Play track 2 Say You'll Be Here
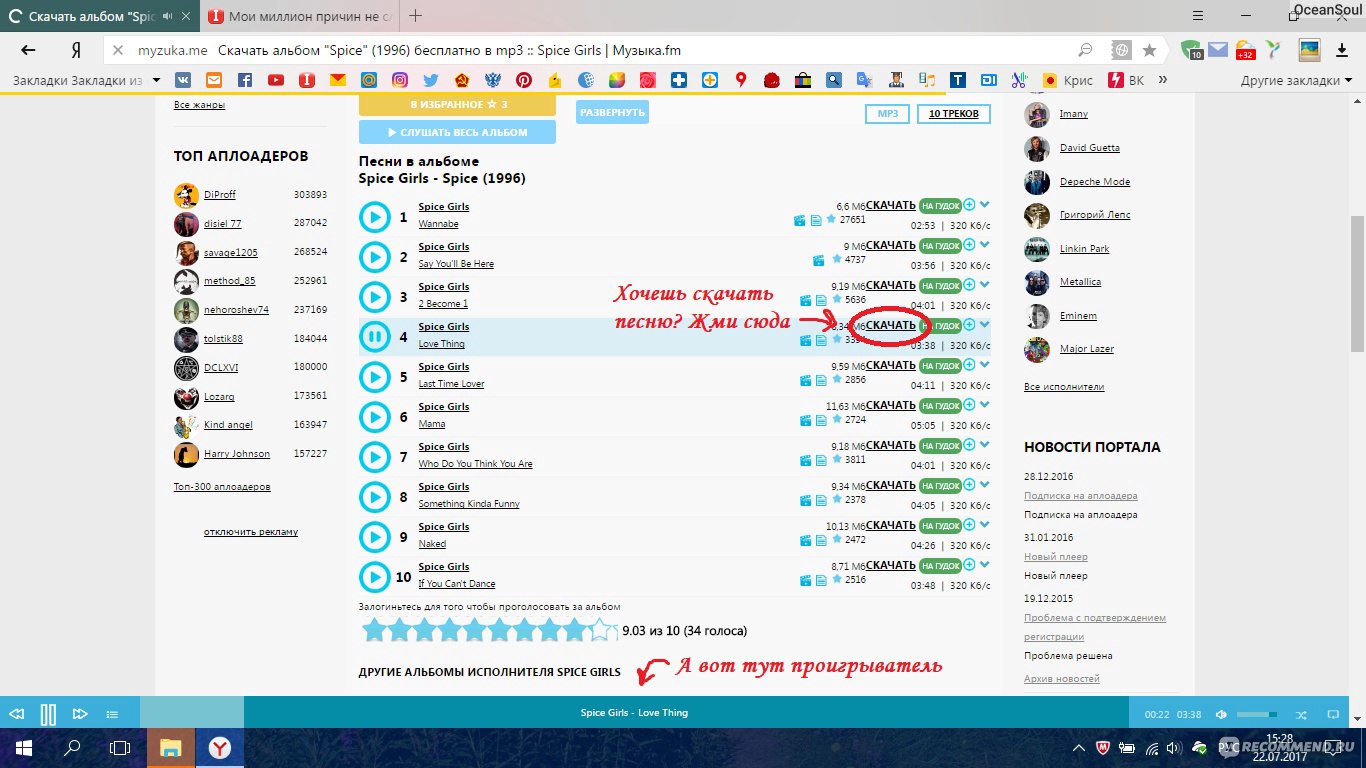Image resolution: width=1366 pixels, height=768 pixels. (x=374, y=257)
